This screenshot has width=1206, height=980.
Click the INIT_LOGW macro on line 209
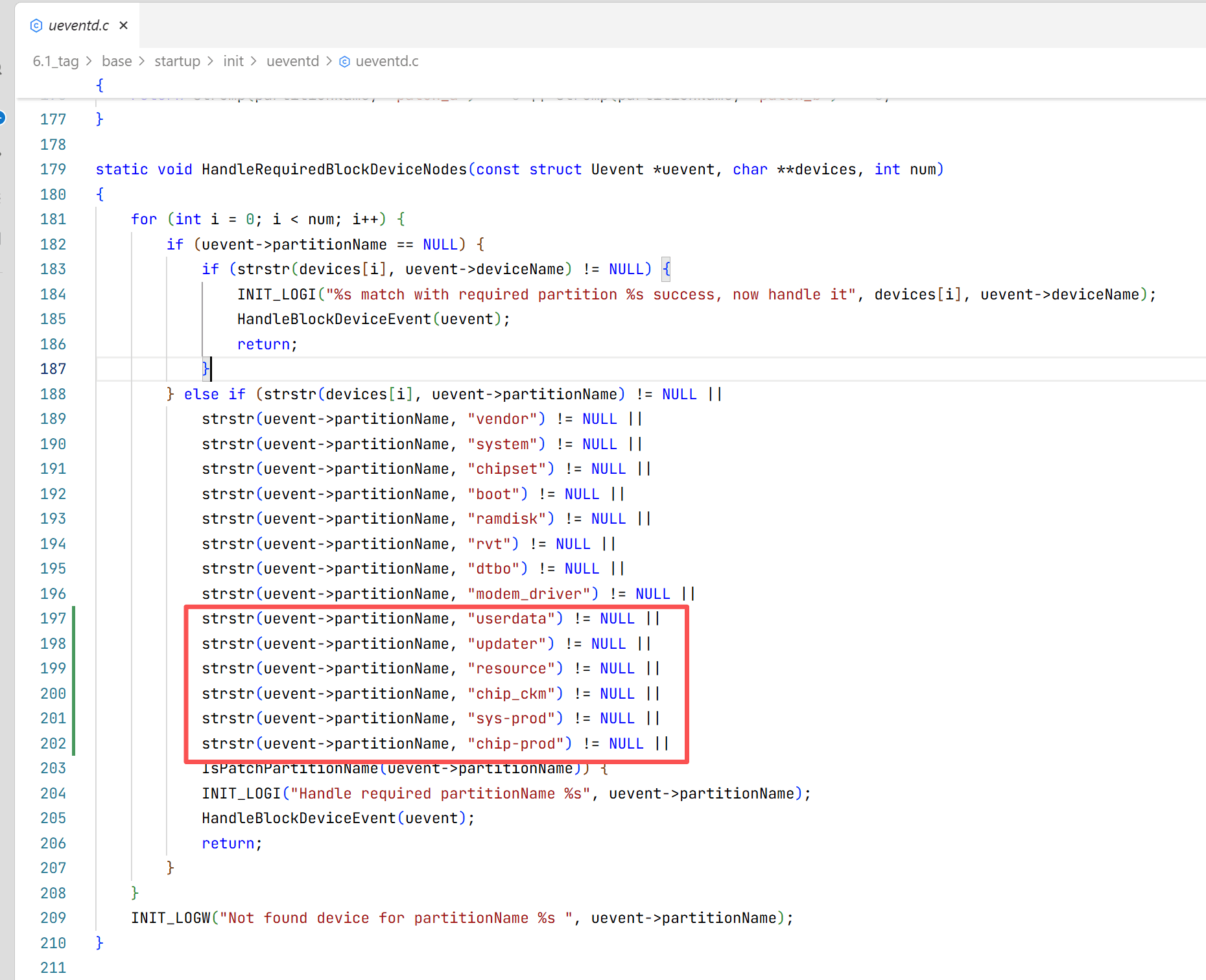(x=171, y=918)
